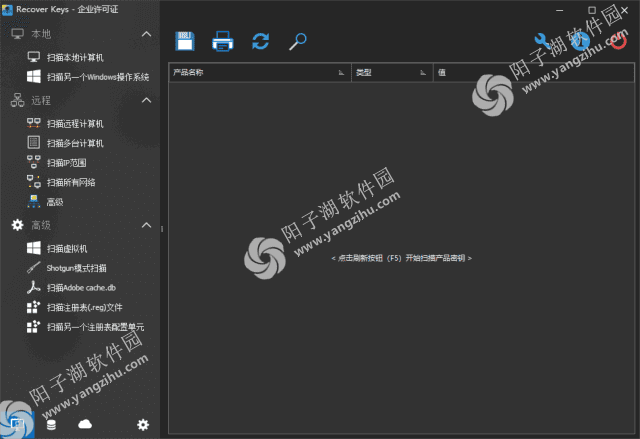Click the red power icon at top right
The width and height of the screenshot is (640, 439).
618,41
